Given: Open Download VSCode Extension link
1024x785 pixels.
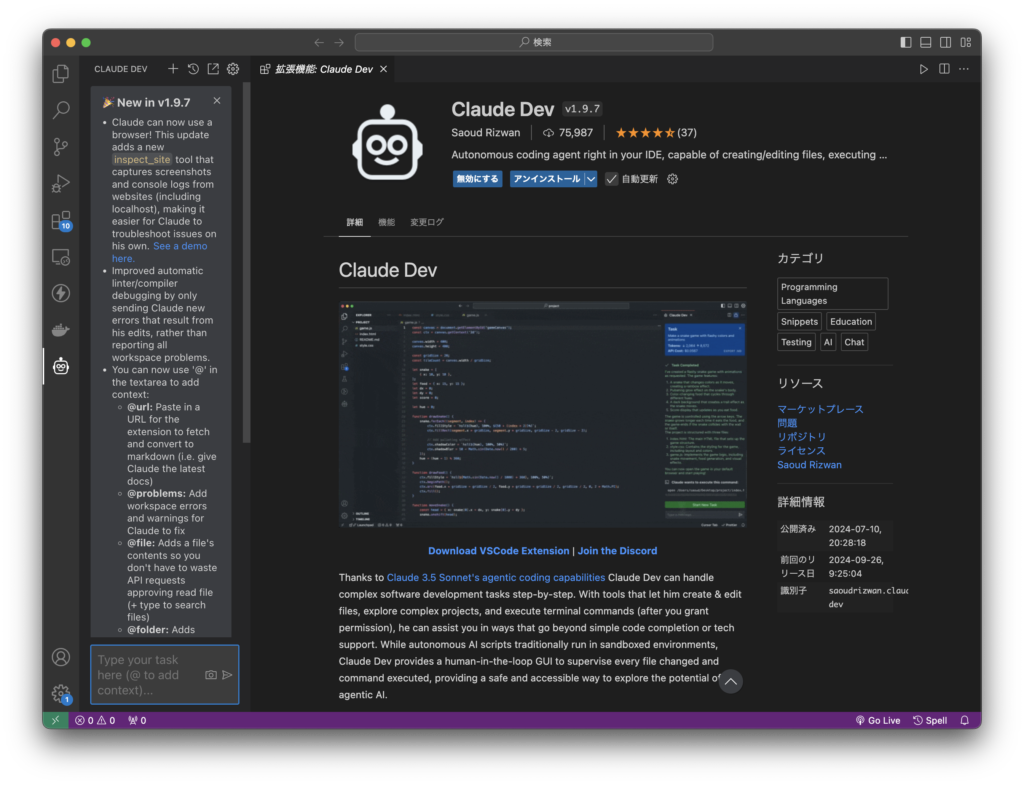Looking at the screenshot, I should click(498, 551).
